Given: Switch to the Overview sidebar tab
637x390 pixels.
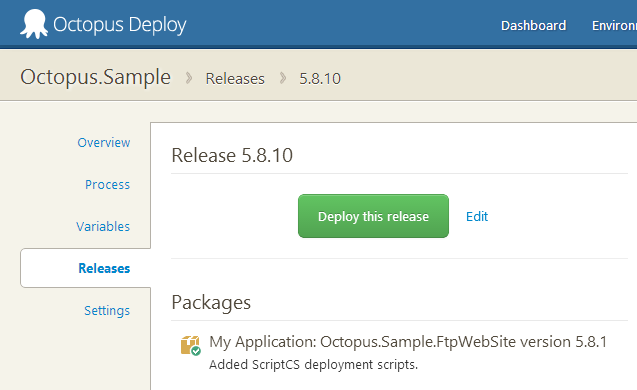Looking at the screenshot, I should [x=104, y=143].
